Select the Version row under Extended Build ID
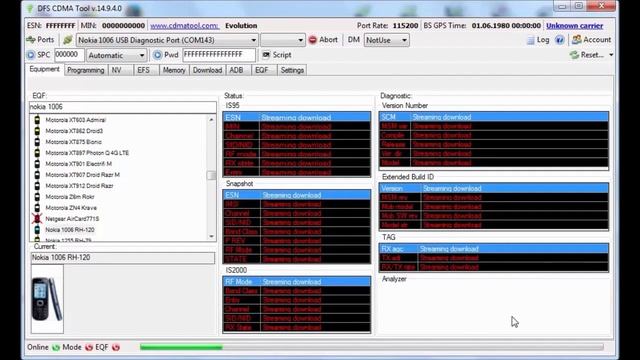The width and height of the screenshot is (640, 360). tap(493, 189)
